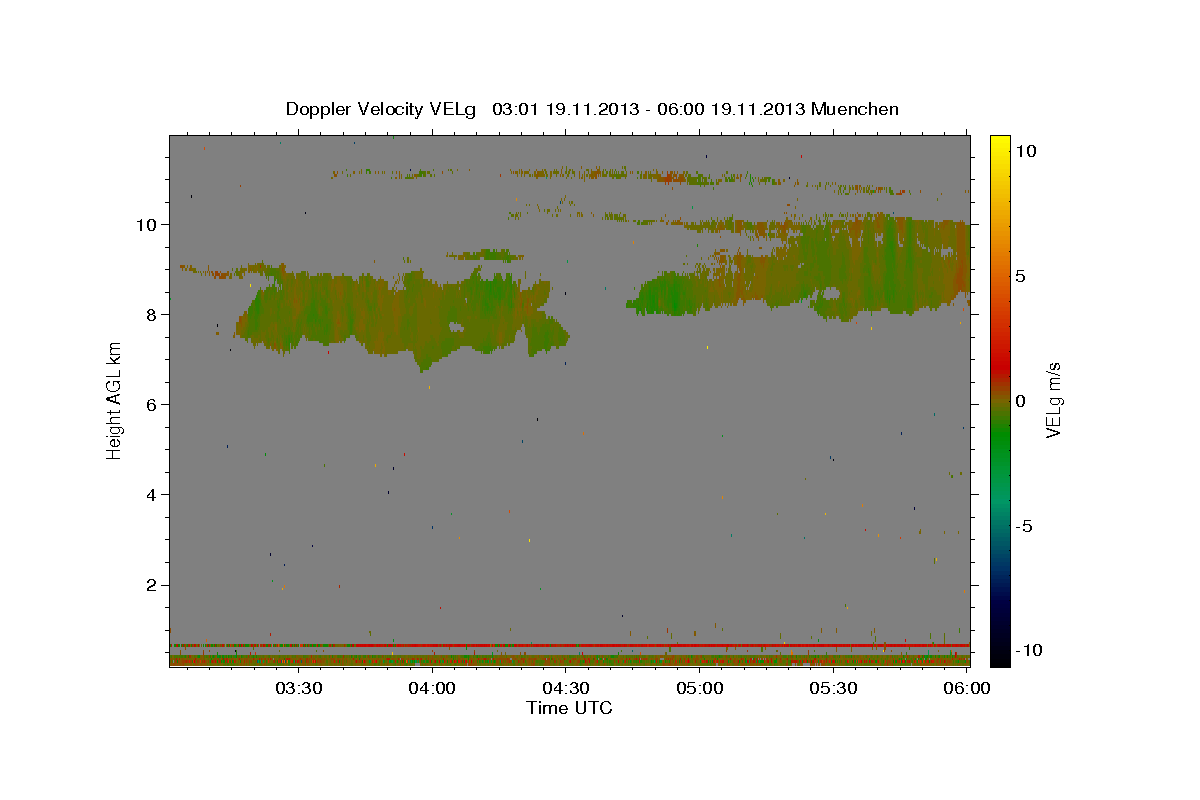Click the 06:00 time tick label
The image size is (1200, 800).
[967, 688]
